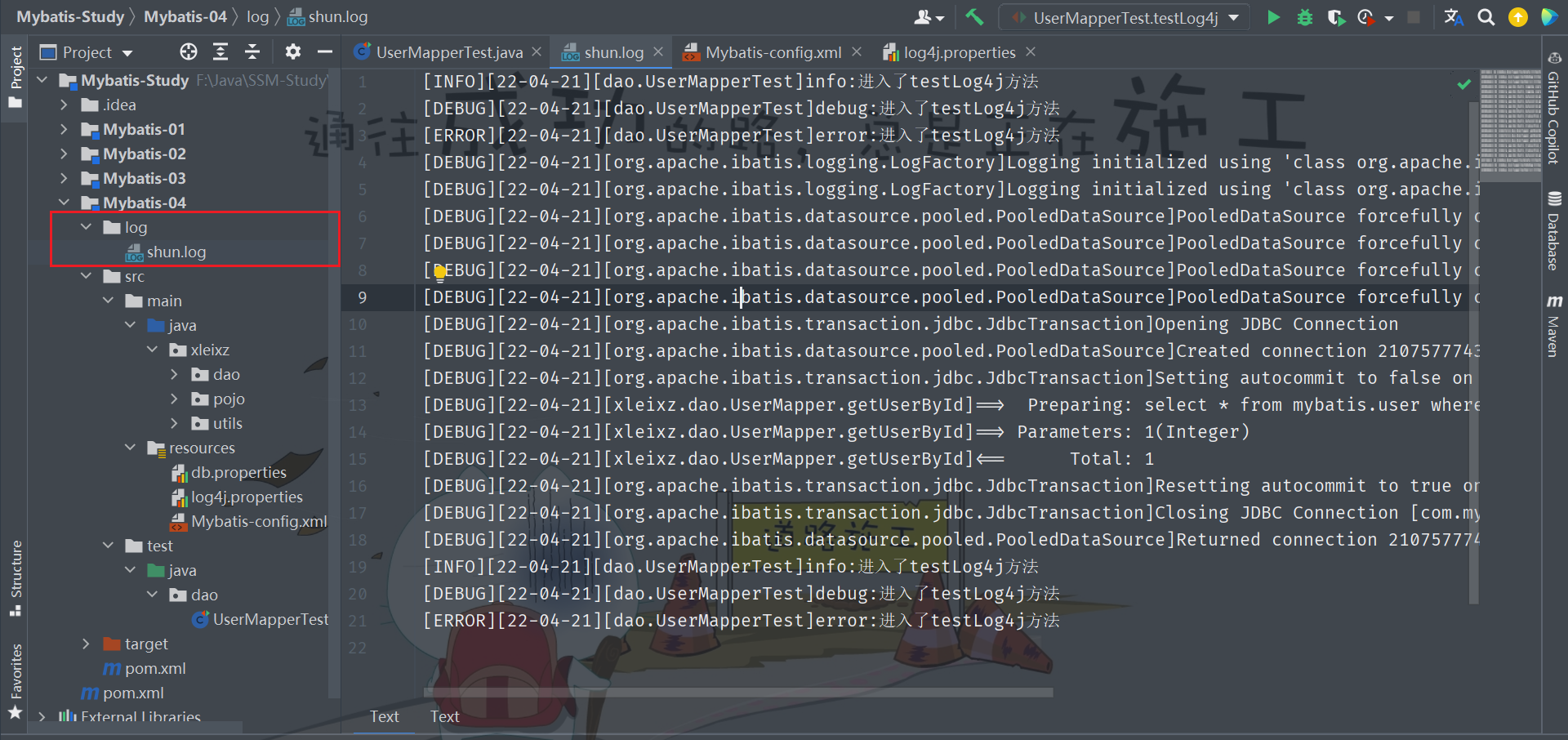Toggle the Database tool window
Image resolution: width=1568 pixels, height=740 pixels.
[1553, 231]
